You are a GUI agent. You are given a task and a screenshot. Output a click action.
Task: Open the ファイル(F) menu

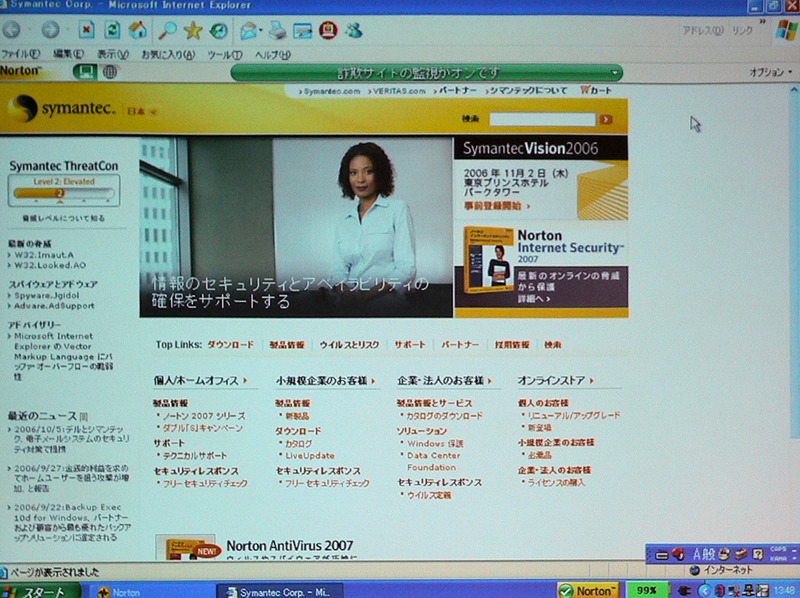pyautogui.click(x=20, y=54)
